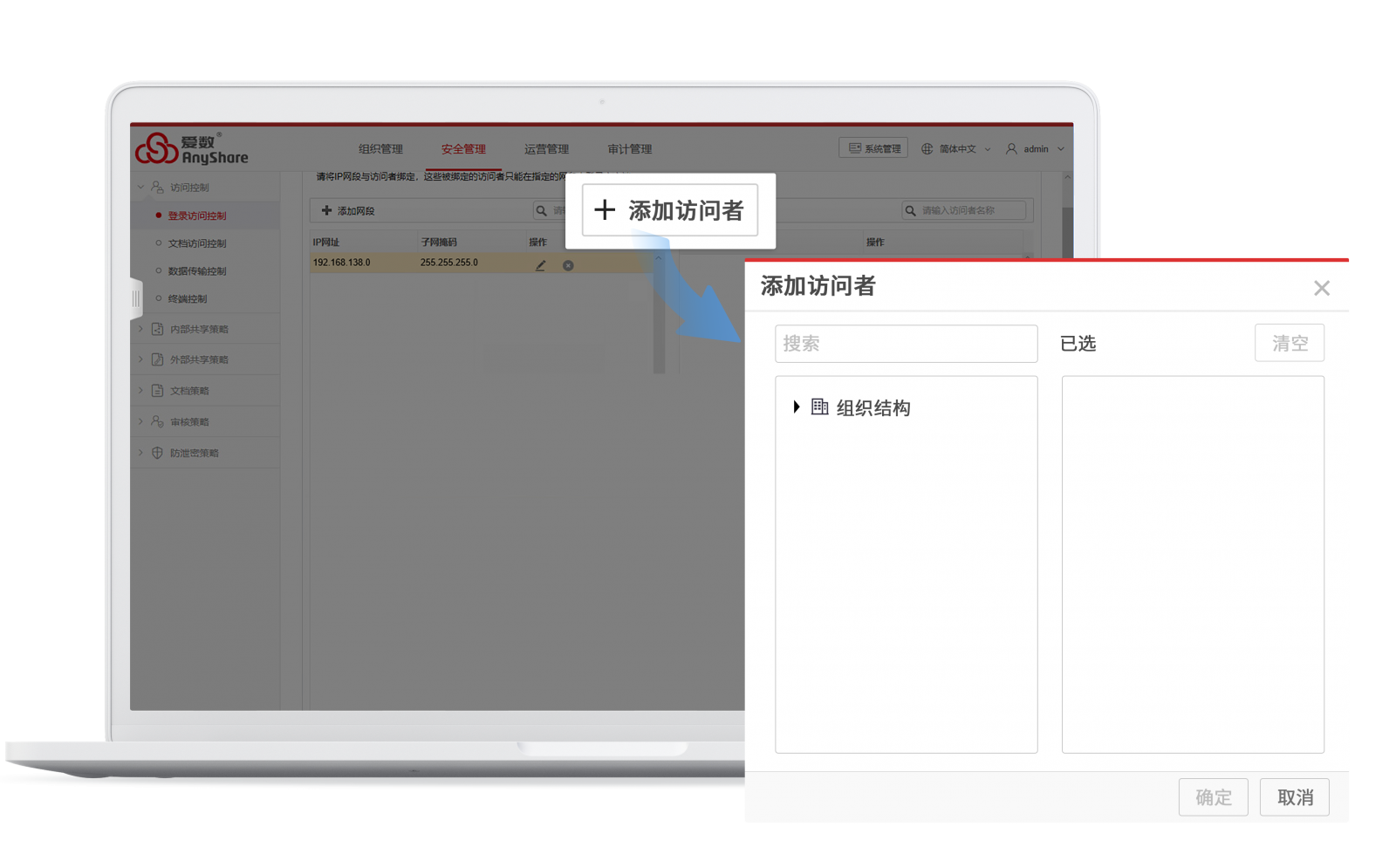Expand the 组织结构 tree node arrow

[x=796, y=407]
